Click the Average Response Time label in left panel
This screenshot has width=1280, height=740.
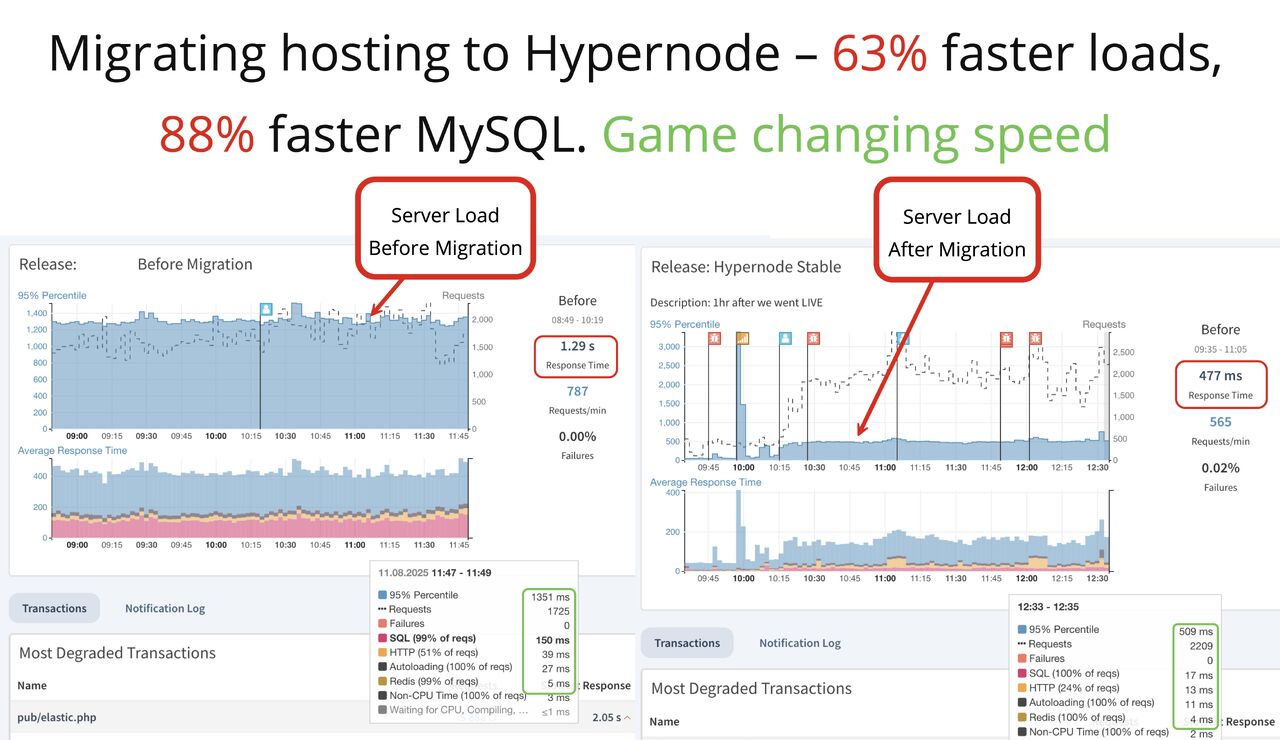(72, 451)
